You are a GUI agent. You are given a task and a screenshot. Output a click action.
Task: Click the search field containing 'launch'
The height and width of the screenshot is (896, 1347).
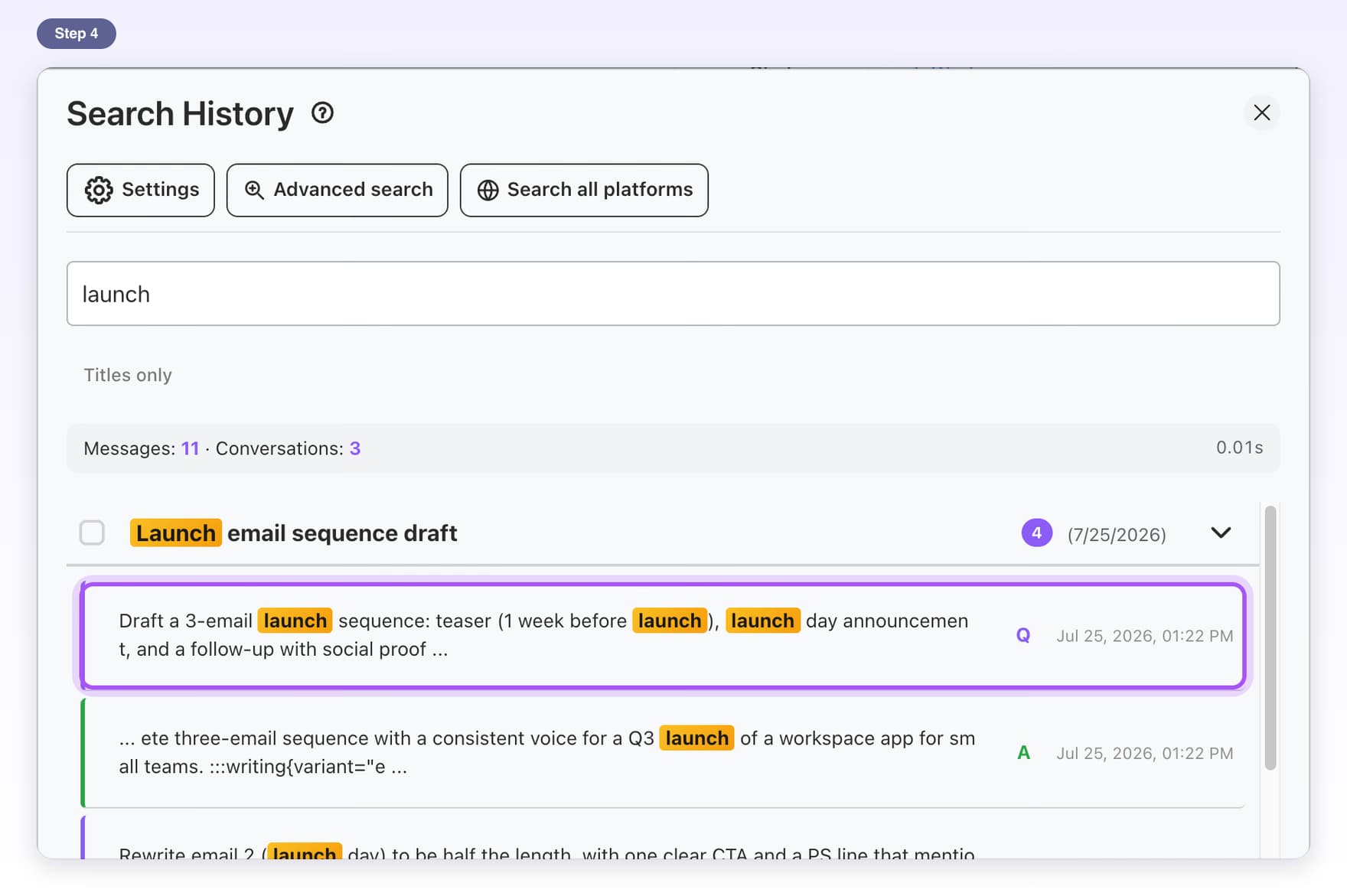point(673,294)
